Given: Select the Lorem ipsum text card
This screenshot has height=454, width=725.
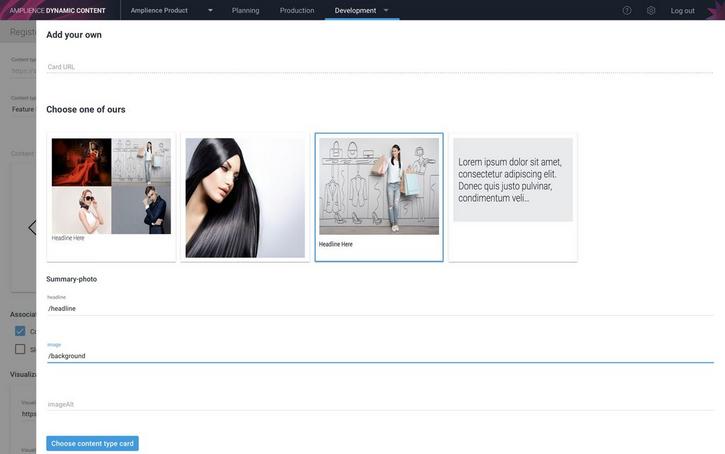Looking at the screenshot, I should [513, 197].
